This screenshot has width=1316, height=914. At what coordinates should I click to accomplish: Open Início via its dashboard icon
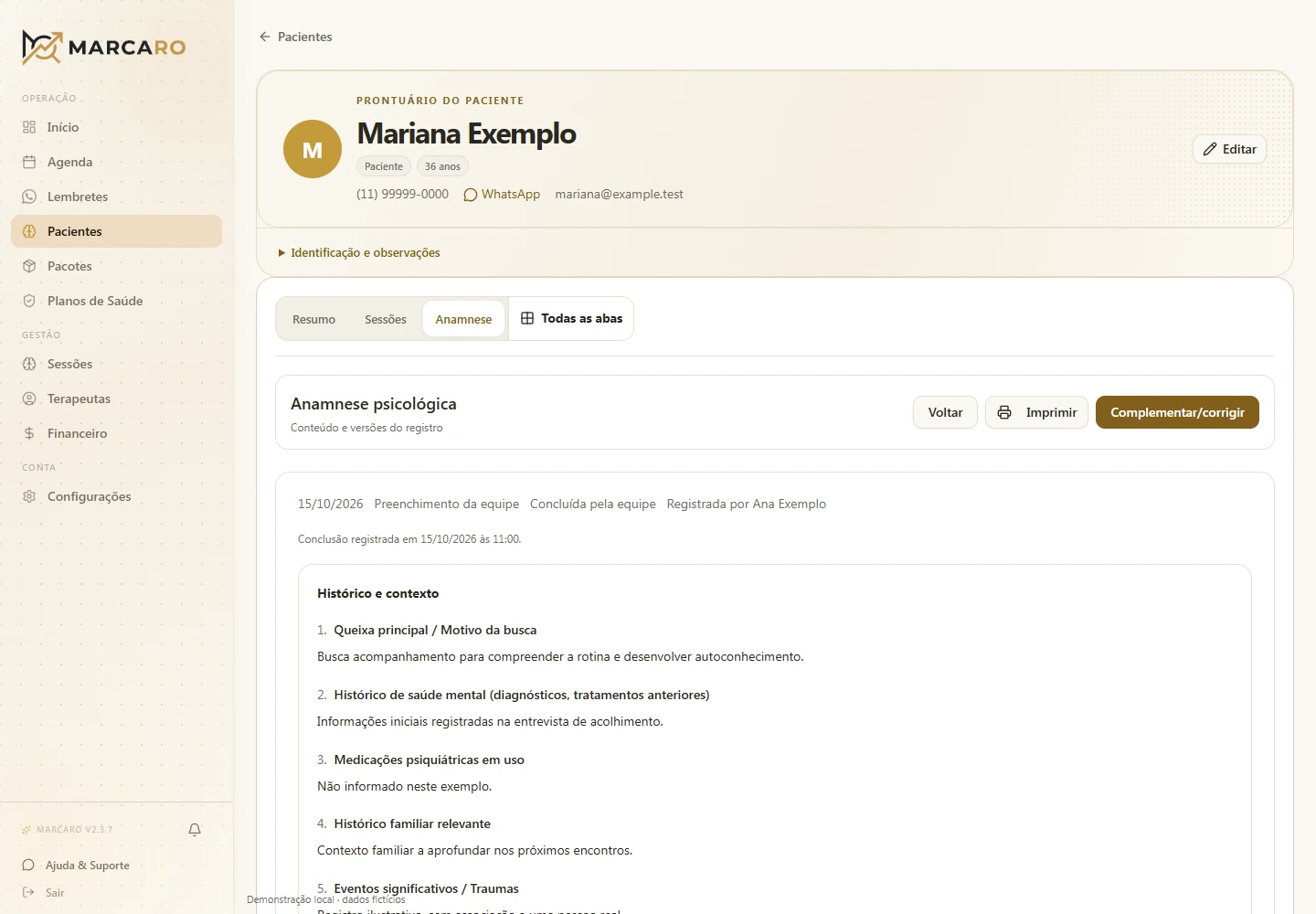click(x=29, y=127)
